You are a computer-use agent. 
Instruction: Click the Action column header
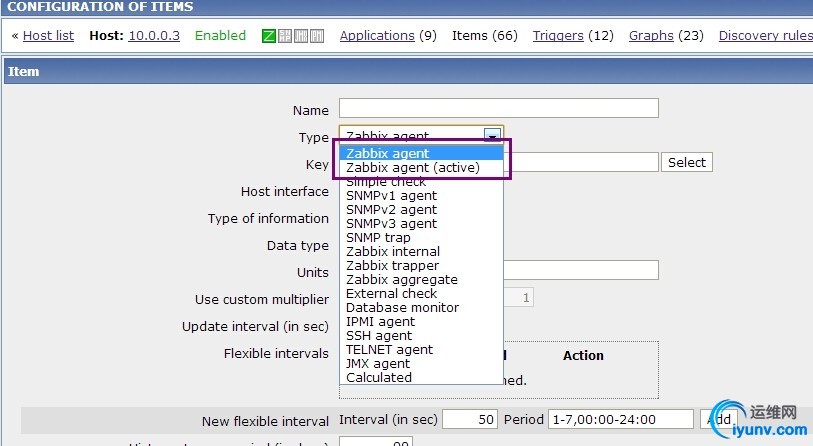(583, 356)
